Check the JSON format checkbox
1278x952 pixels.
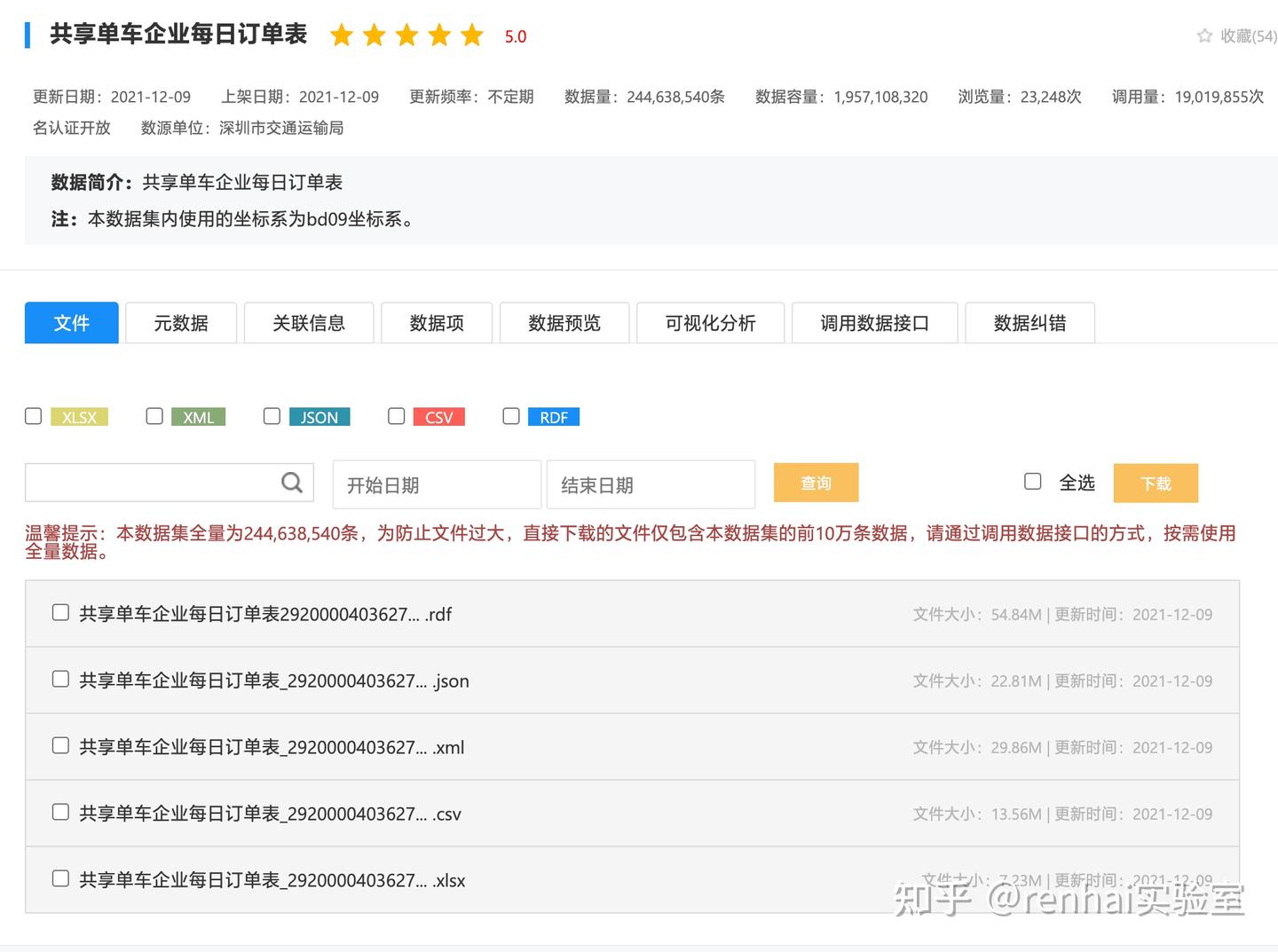[272, 415]
